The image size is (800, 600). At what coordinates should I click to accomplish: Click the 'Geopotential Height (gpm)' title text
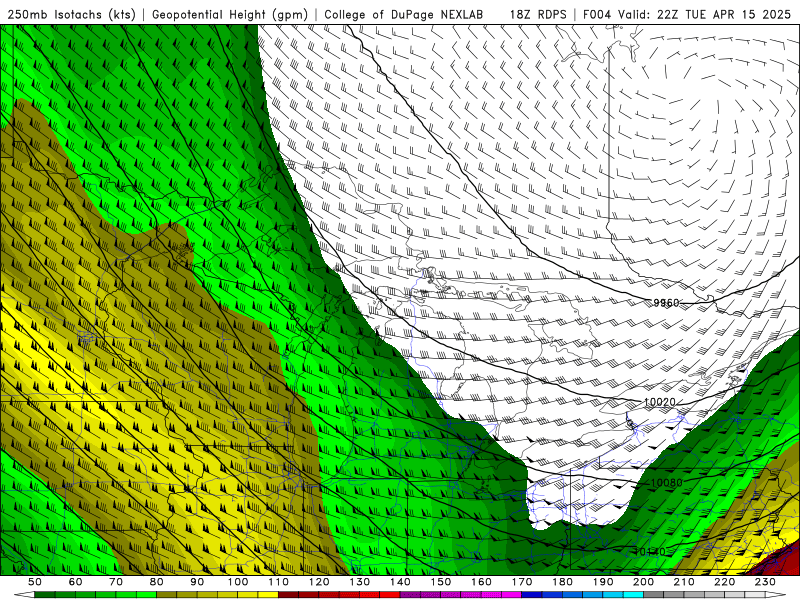pyautogui.click(x=231, y=14)
